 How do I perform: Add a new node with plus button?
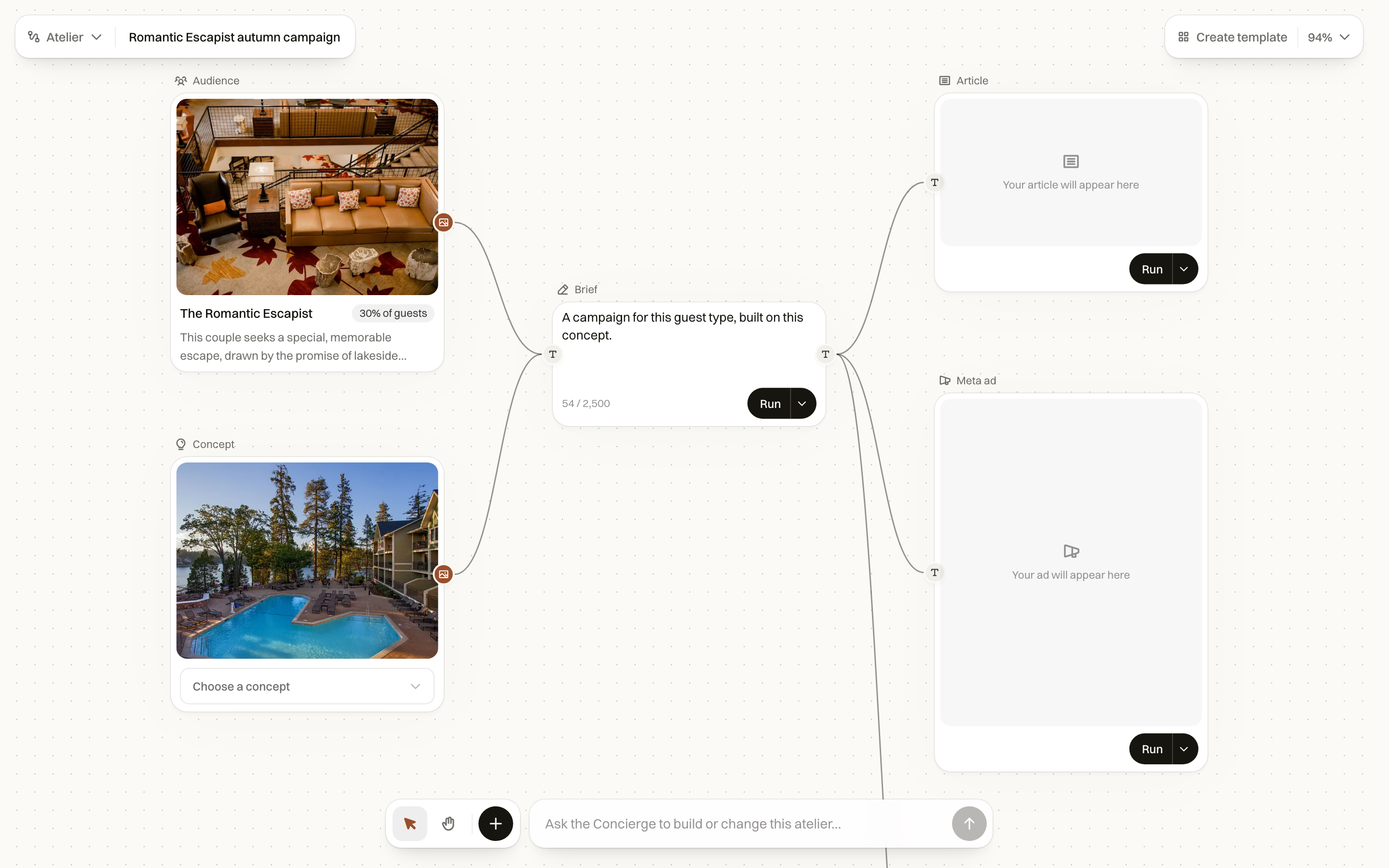[x=495, y=824]
